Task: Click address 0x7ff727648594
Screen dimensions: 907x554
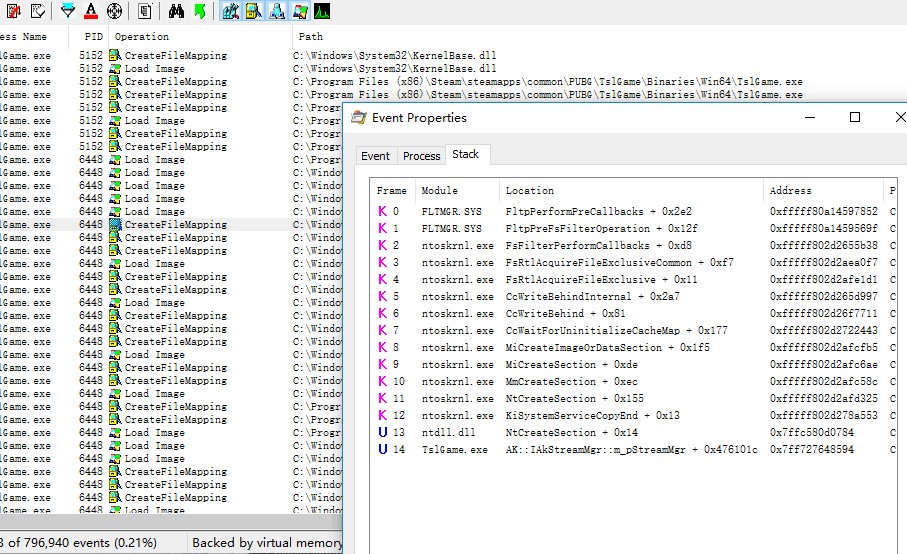Action: point(812,449)
